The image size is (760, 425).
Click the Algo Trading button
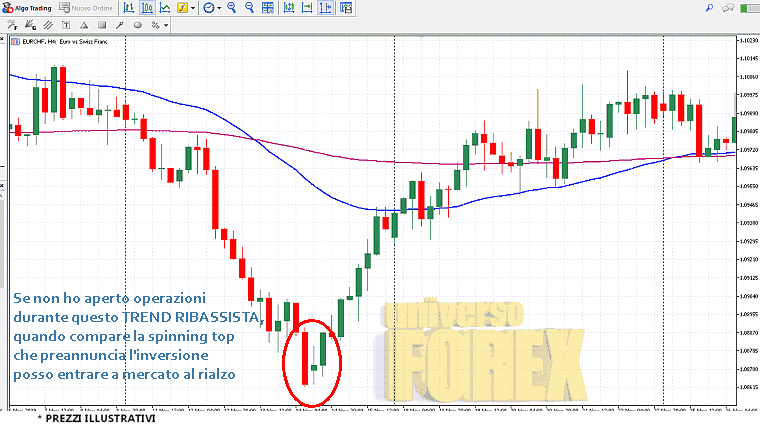27,7
